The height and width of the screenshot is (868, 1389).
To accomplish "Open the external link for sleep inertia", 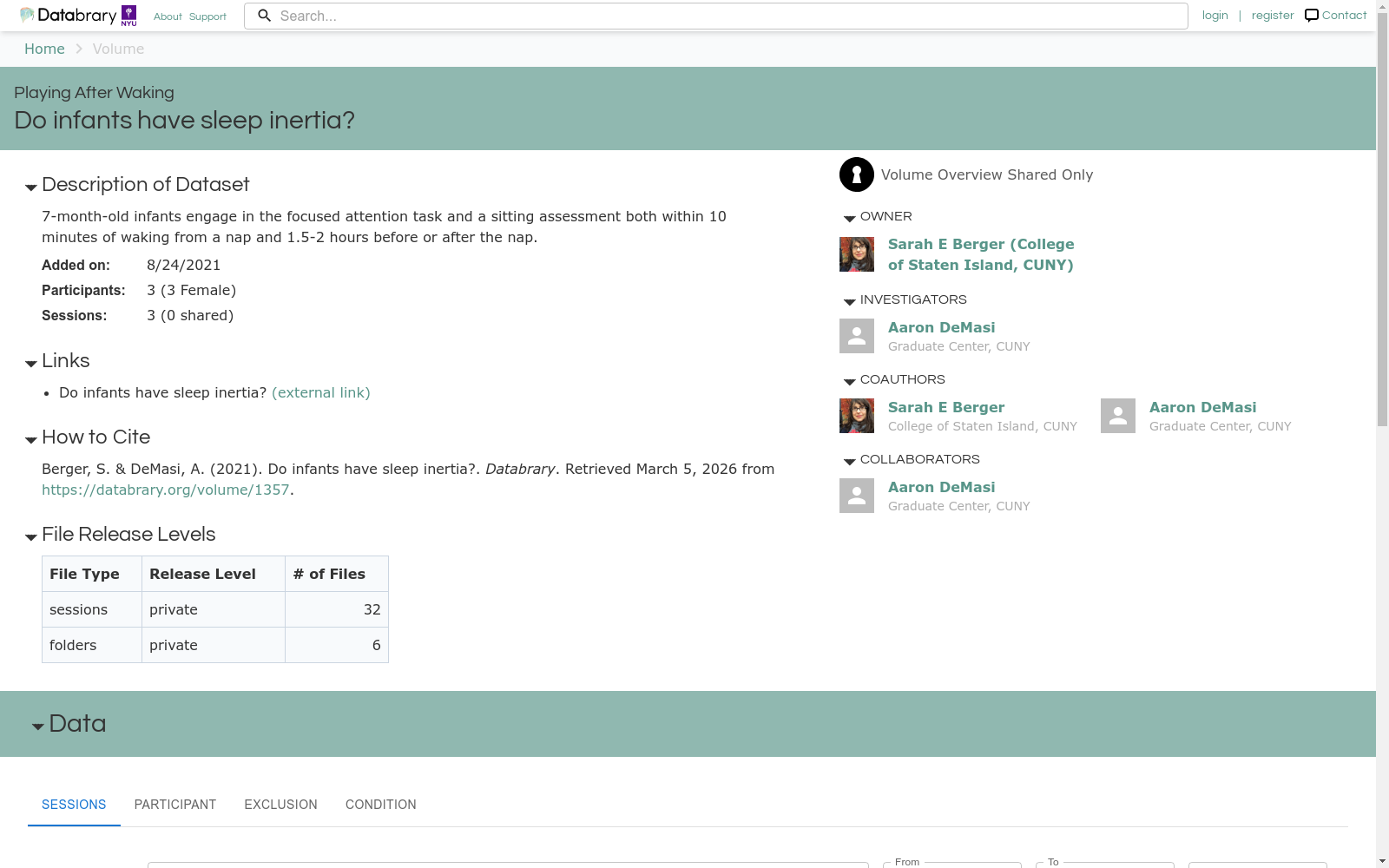I will coord(321,392).
